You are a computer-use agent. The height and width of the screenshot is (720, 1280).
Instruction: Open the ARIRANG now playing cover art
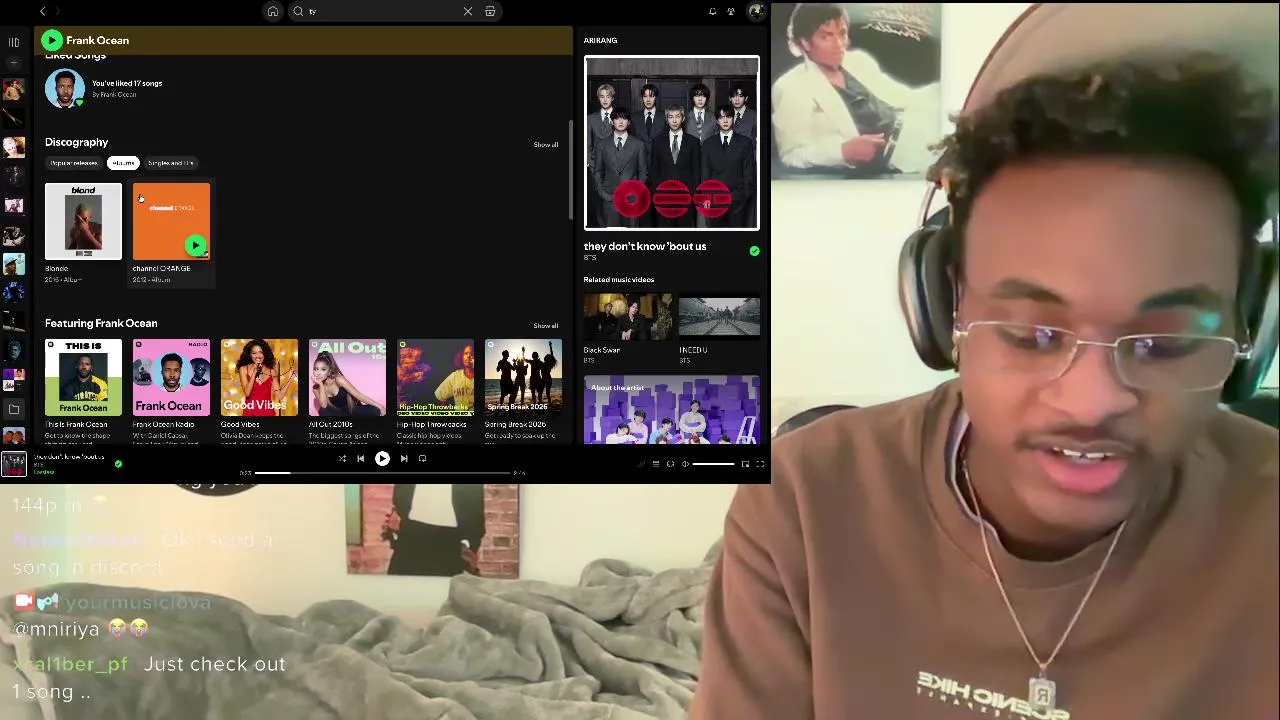tap(672, 143)
